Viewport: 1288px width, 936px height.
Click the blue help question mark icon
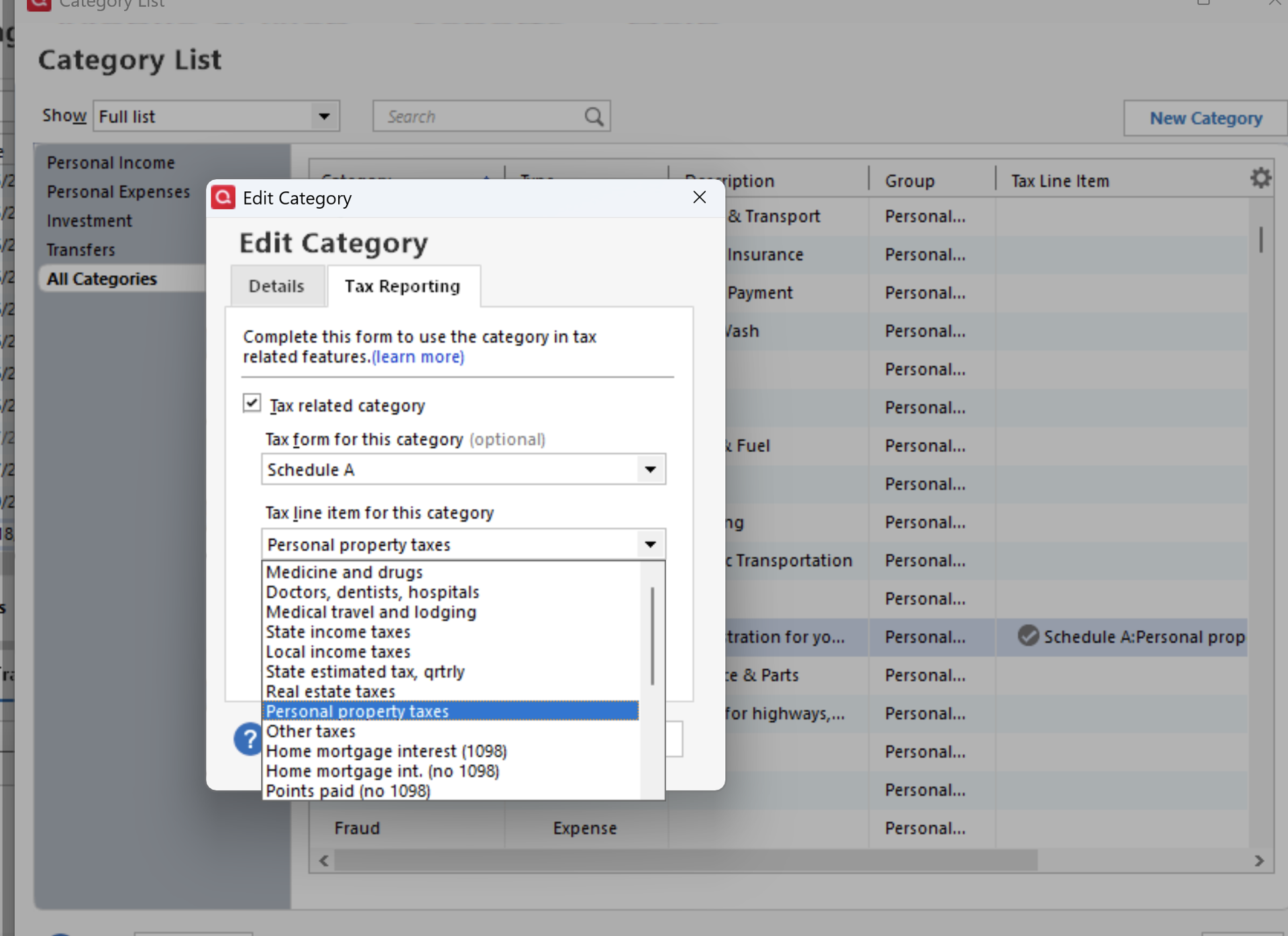(x=248, y=739)
